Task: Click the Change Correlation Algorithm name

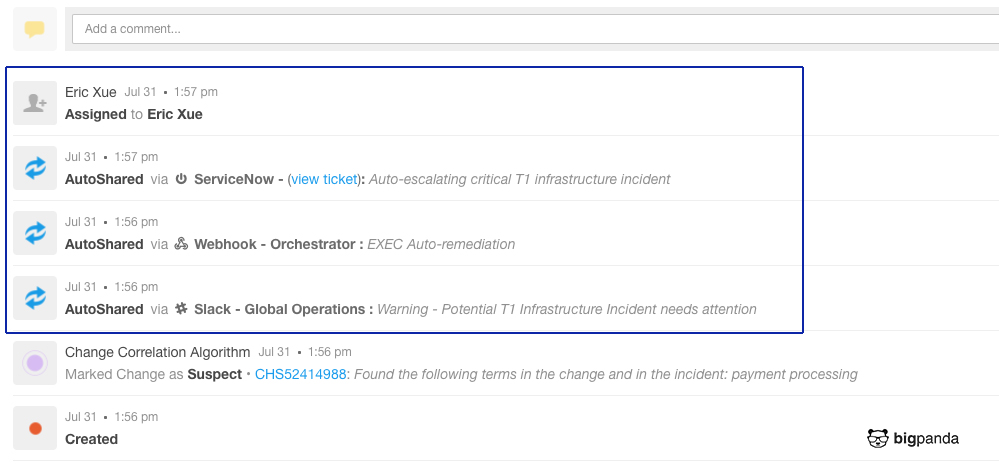Action: pos(157,352)
